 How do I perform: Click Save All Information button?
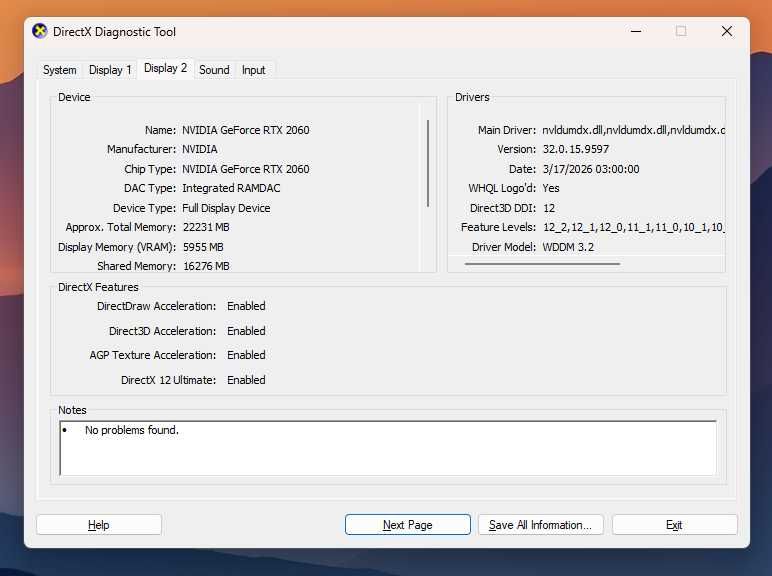click(541, 525)
